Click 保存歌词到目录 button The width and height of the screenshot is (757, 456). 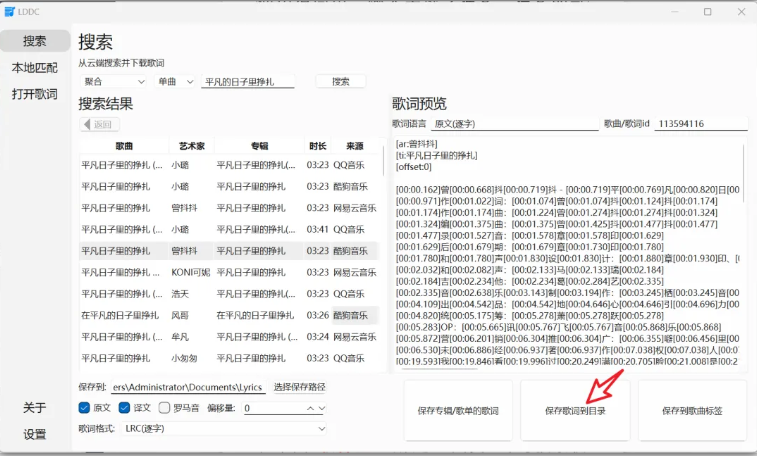(x=575, y=411)
